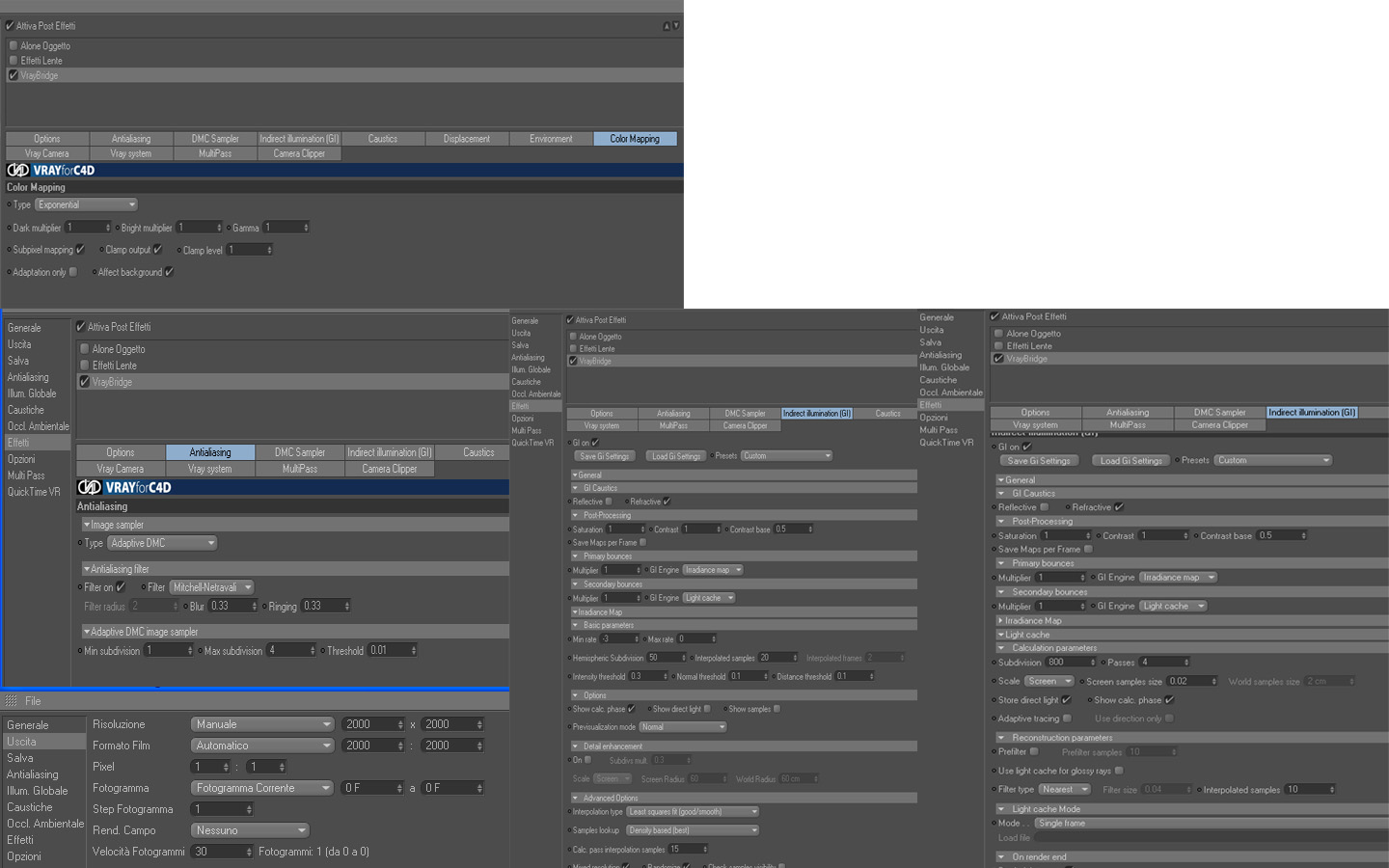Disable the Affect background checkbox

(x=169, y=272)
